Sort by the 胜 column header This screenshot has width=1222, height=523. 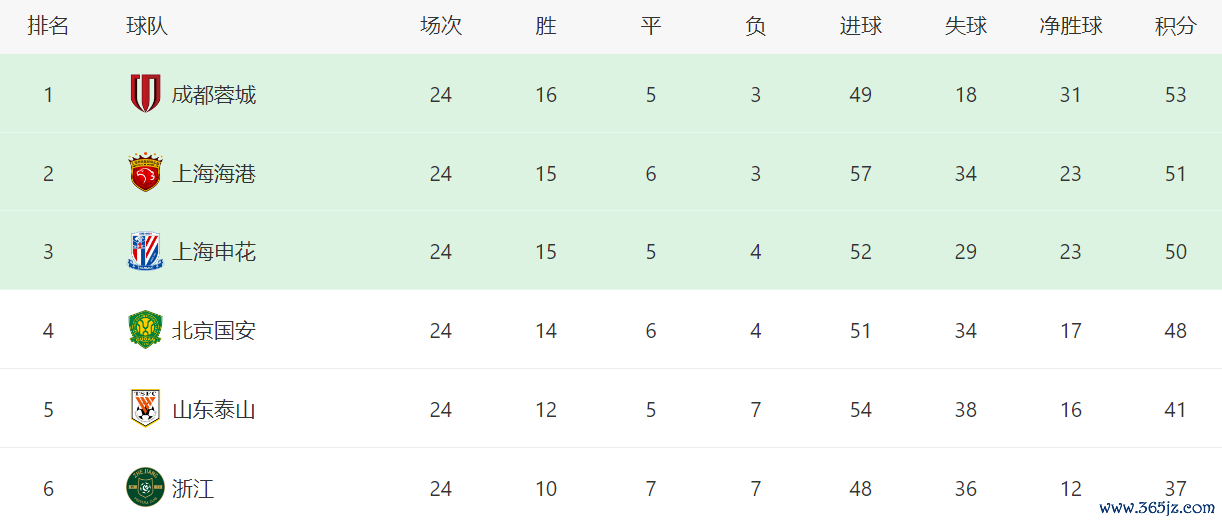coord(546,27)
